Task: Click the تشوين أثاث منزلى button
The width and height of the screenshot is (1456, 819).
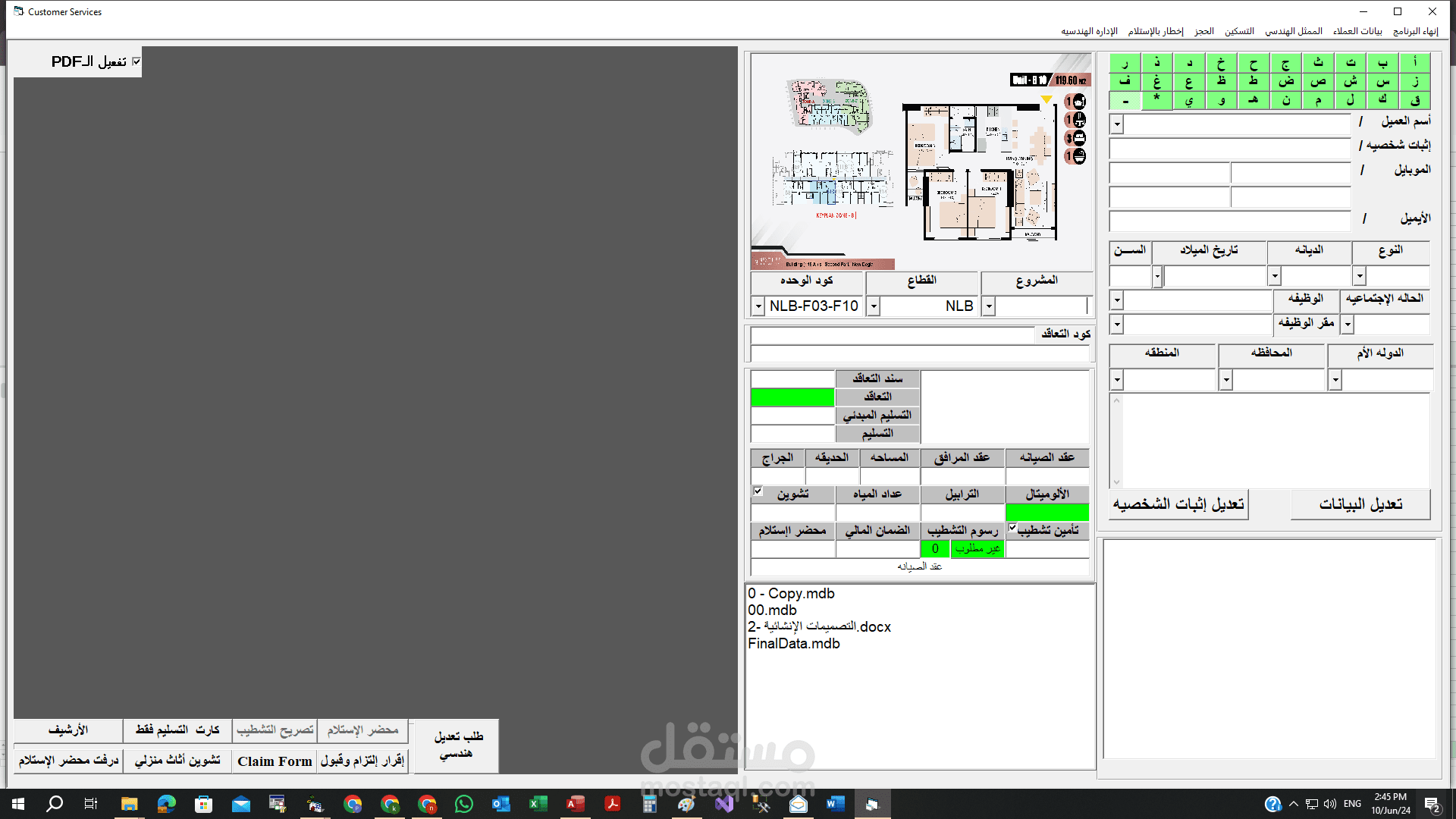Action: (x=177, y=760)
